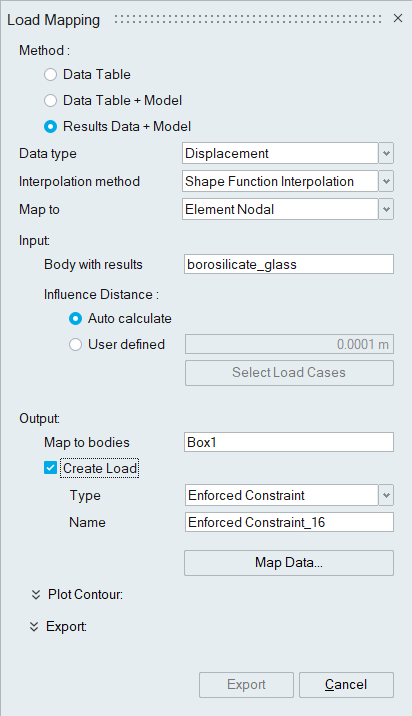
Task: Click the dotted drag handle of panel title
Action: point(248,19)
